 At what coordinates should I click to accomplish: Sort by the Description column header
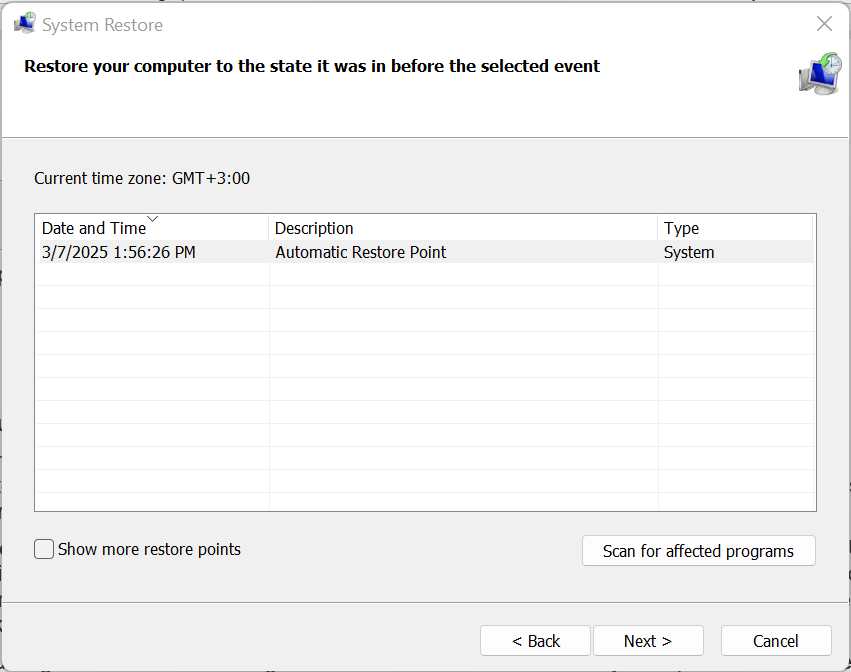(314, 229)
